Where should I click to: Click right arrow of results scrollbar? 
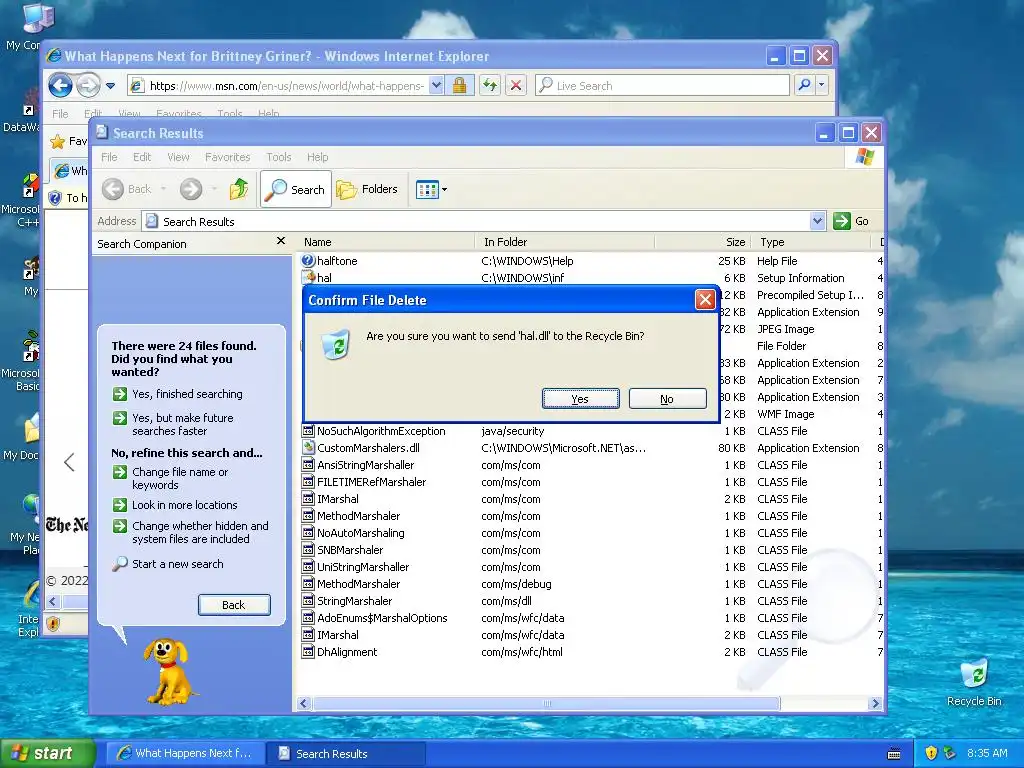click(x=875, y=703)
